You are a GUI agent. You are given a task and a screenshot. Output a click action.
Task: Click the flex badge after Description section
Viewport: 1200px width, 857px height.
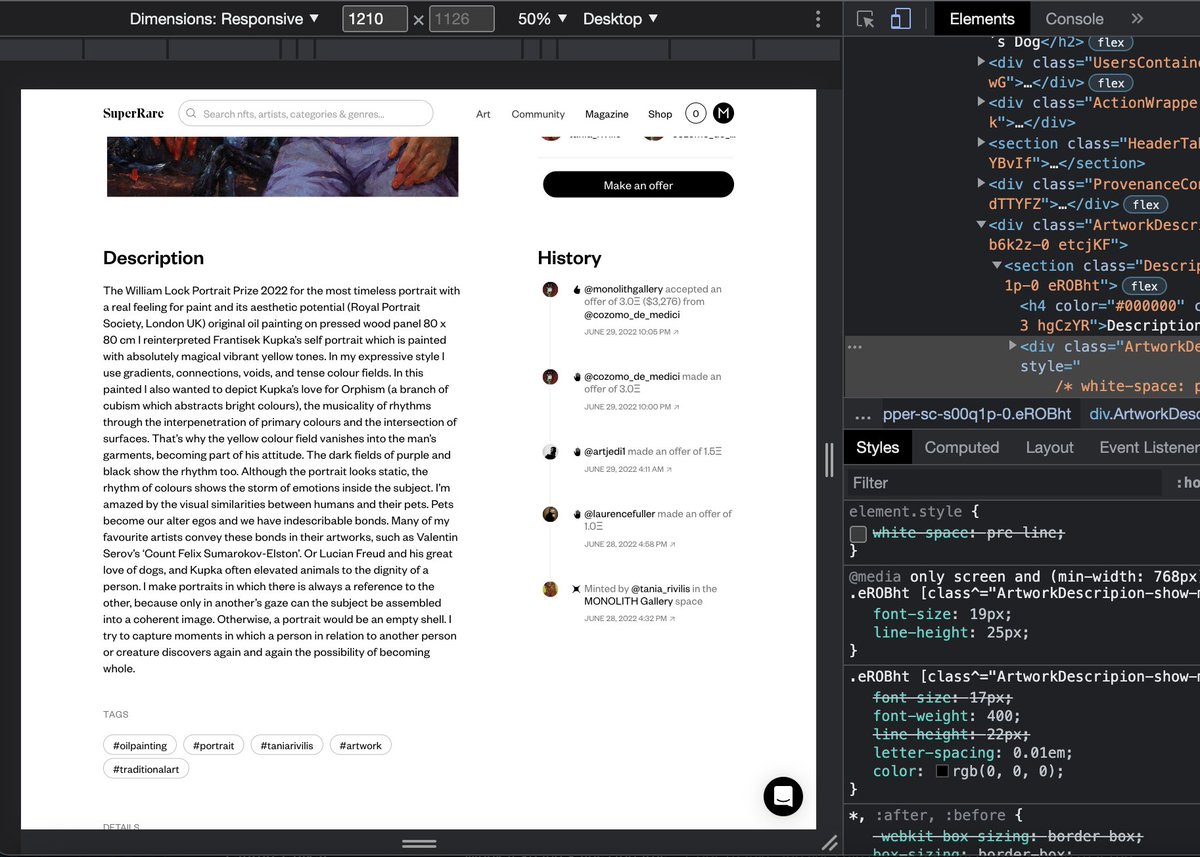[1144, 286]
